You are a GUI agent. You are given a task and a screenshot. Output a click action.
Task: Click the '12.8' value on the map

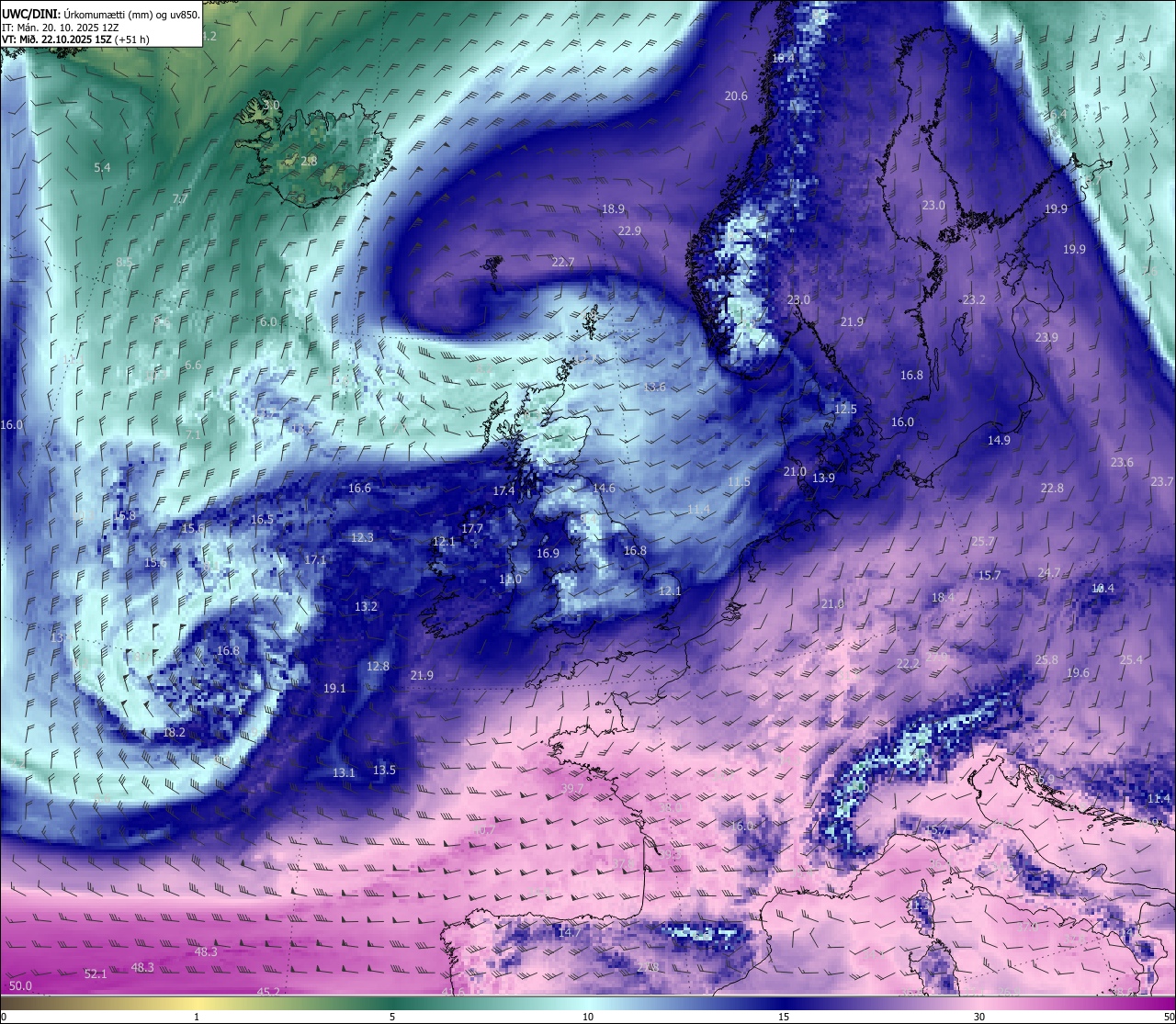[x=378, y=666]
